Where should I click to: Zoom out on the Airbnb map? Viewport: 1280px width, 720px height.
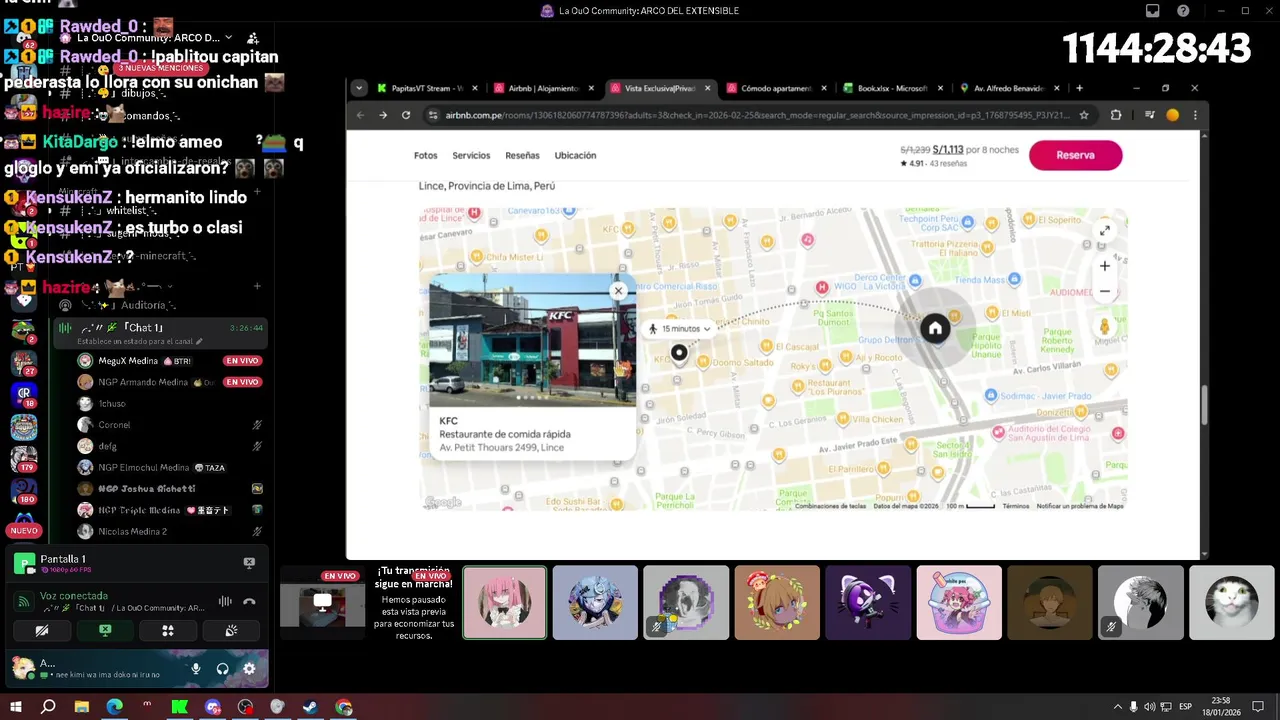[x=1104, y=291]
